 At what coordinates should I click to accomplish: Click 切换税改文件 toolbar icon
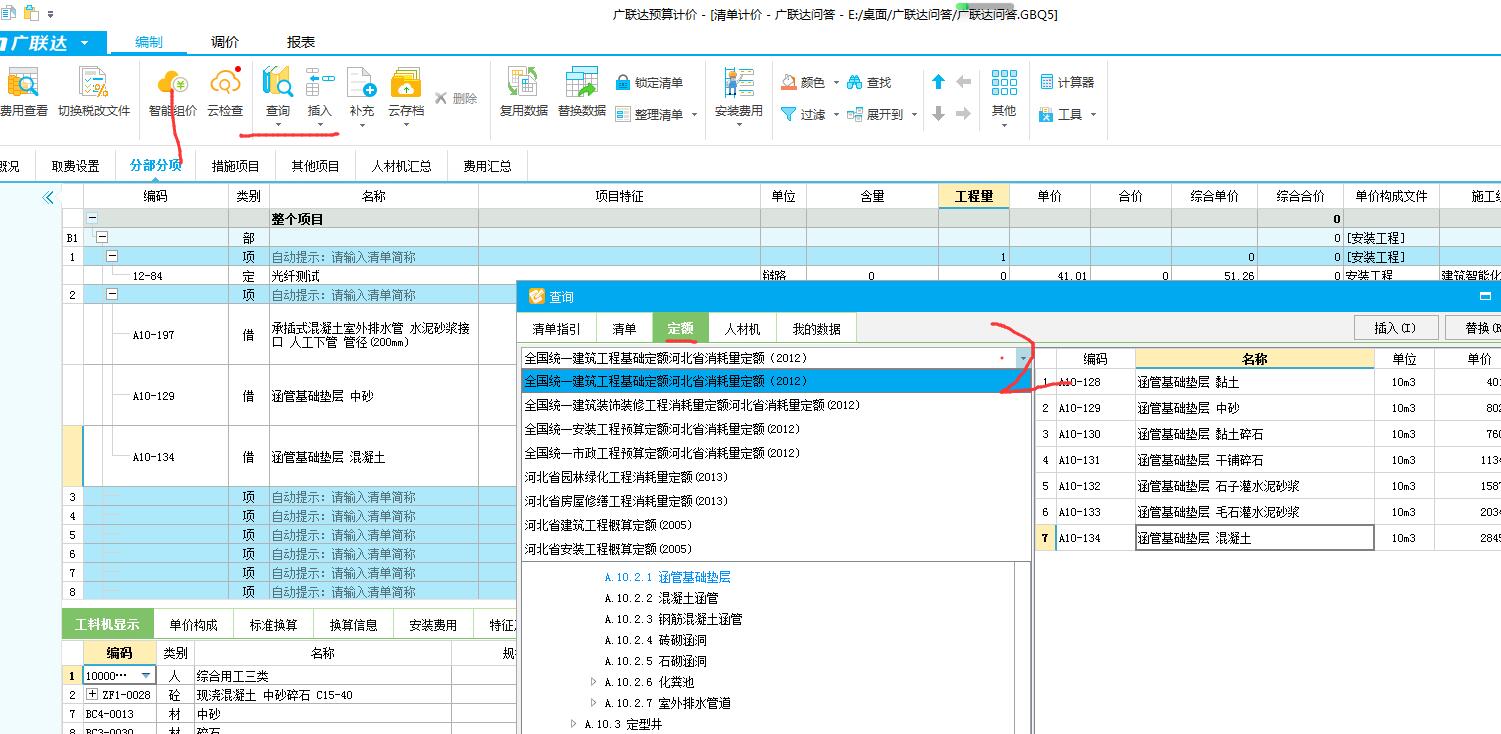point(94,93)
